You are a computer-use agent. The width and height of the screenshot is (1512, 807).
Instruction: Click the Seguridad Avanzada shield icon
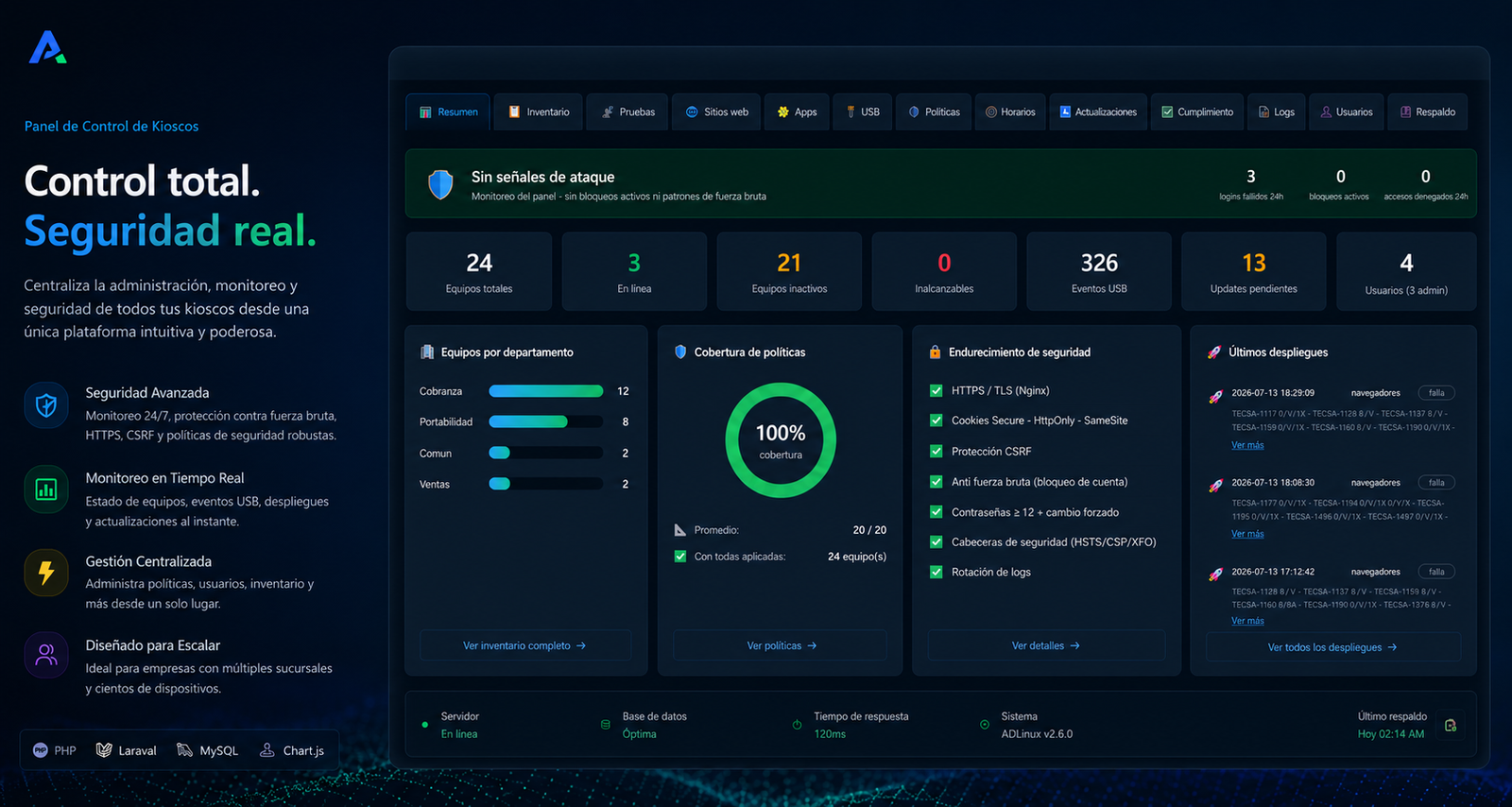tap(46, 405)
